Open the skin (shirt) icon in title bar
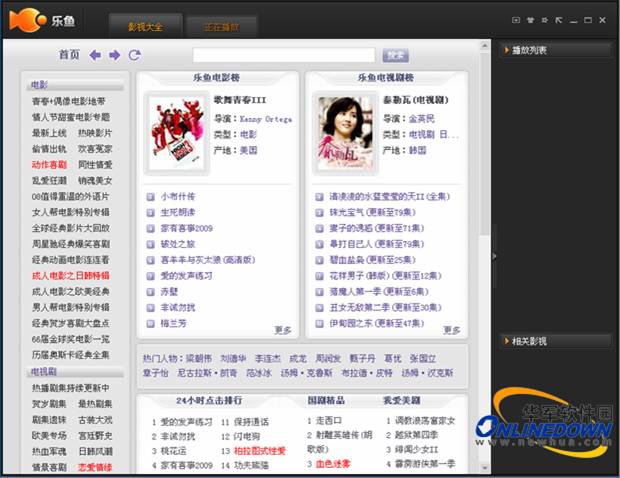The height and width of the screenshot is (478, 620). point(530,20)
